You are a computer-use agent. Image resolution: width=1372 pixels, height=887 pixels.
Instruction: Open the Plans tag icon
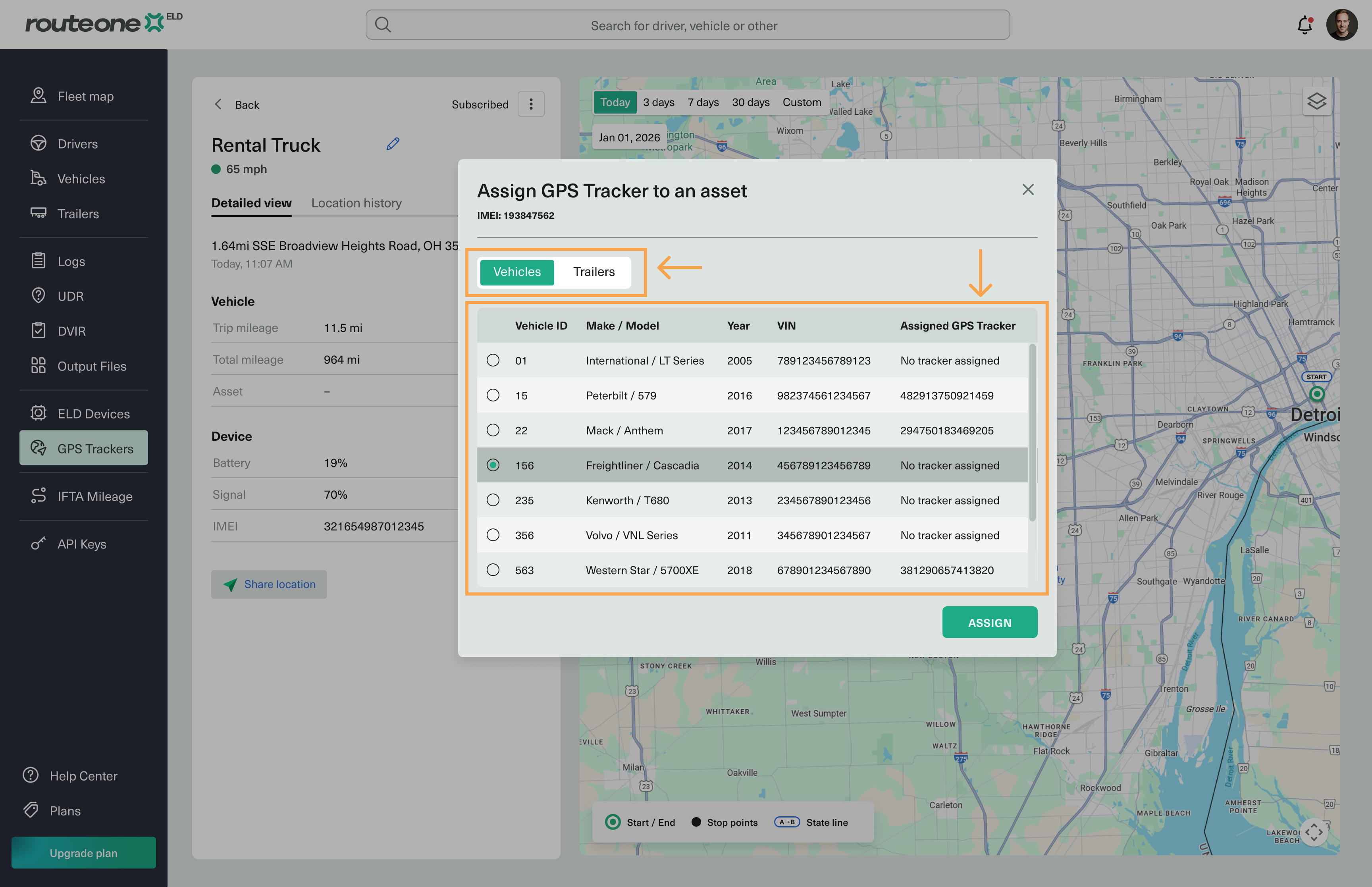31,810
